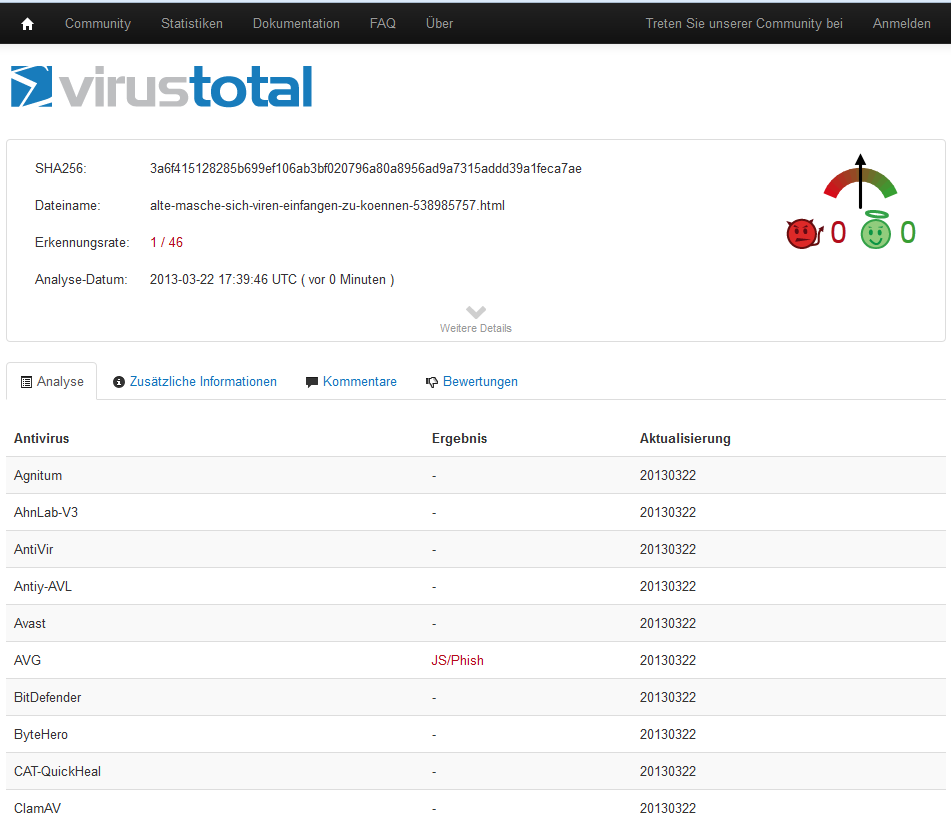Click the Dateiname label
Image resolution: width=951 pixels, height=823 pixels.
pyautogui.click(x=67, y=206)
